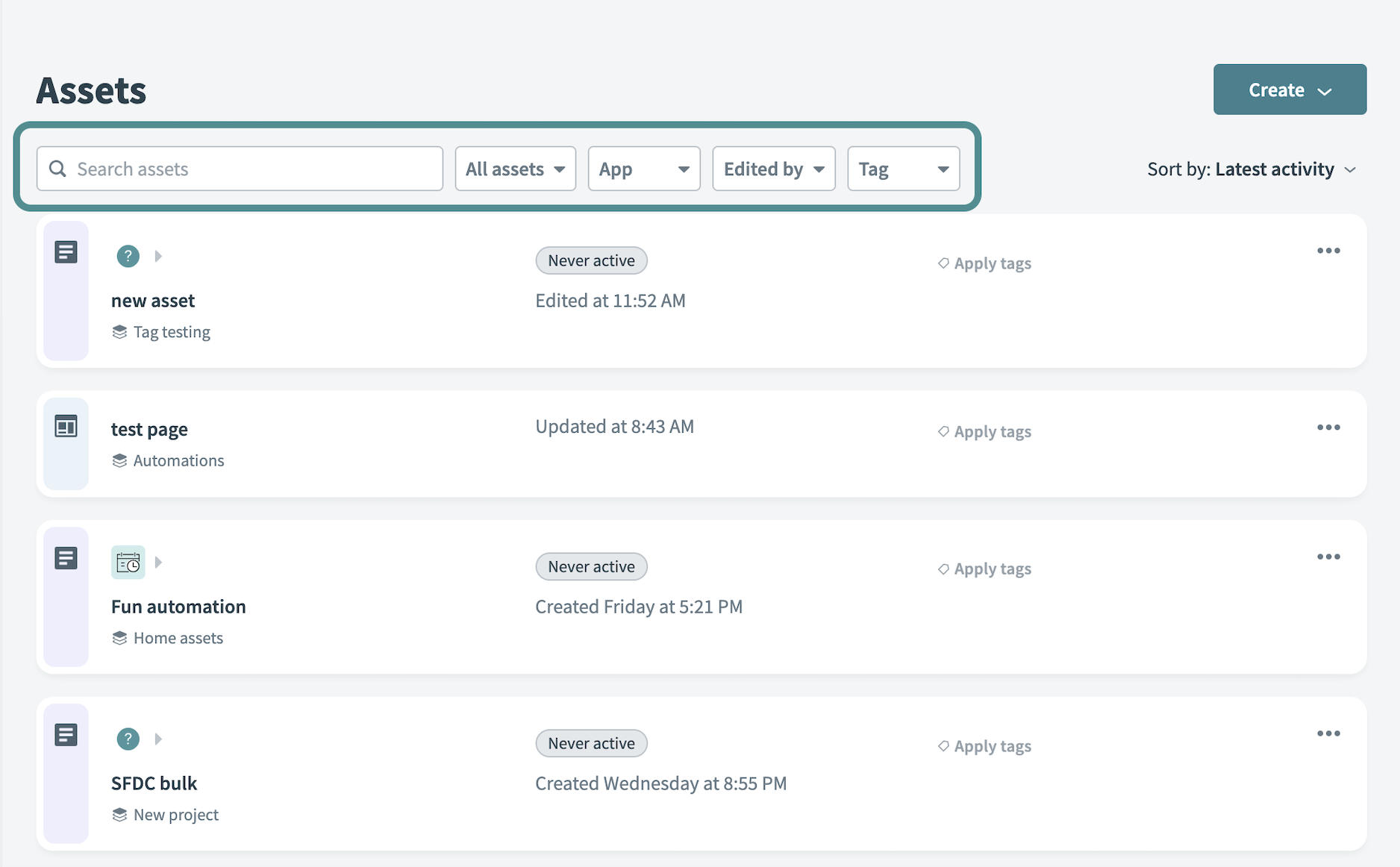Open the Tag filter dropdown
Viewport: 1400px width, 867px height.
pos(903,169)
